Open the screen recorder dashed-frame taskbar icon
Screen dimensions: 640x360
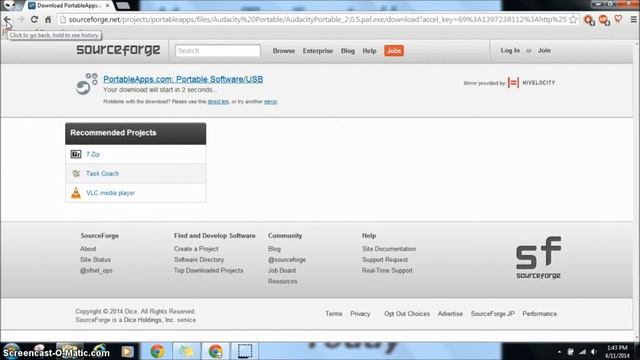coord(244,351)
